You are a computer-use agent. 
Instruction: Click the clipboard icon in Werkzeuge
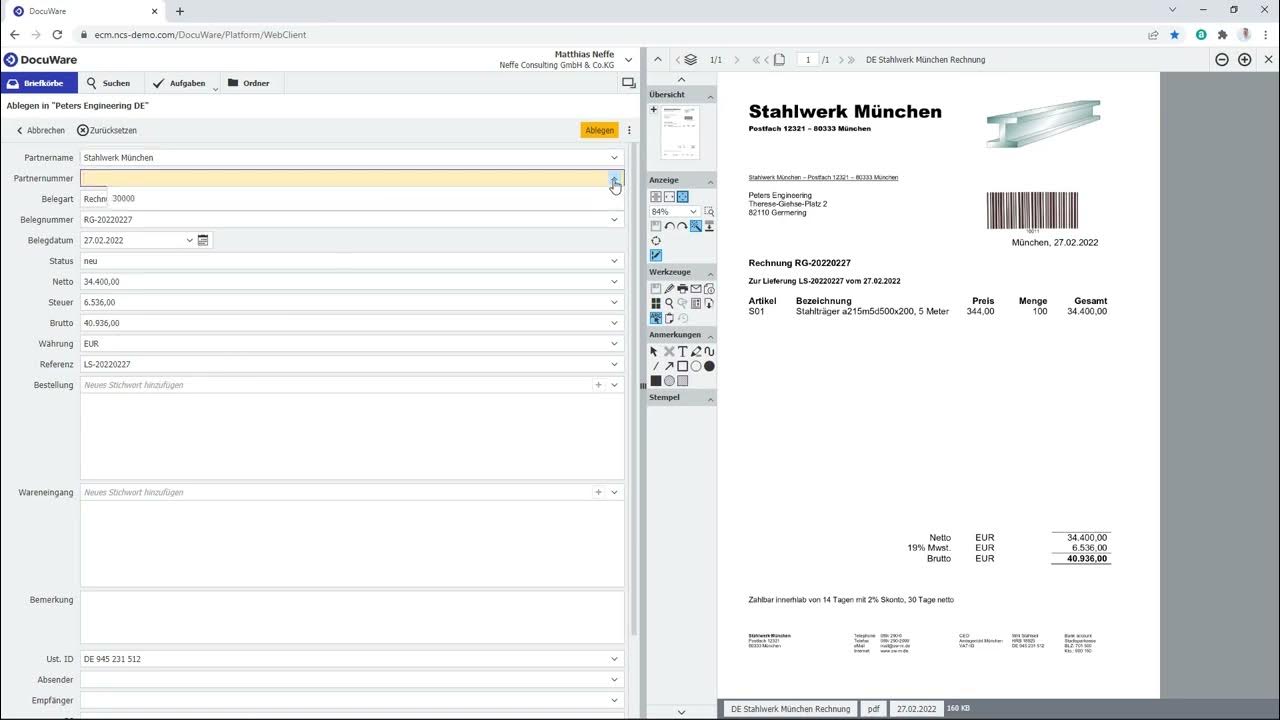pos(669,318)
